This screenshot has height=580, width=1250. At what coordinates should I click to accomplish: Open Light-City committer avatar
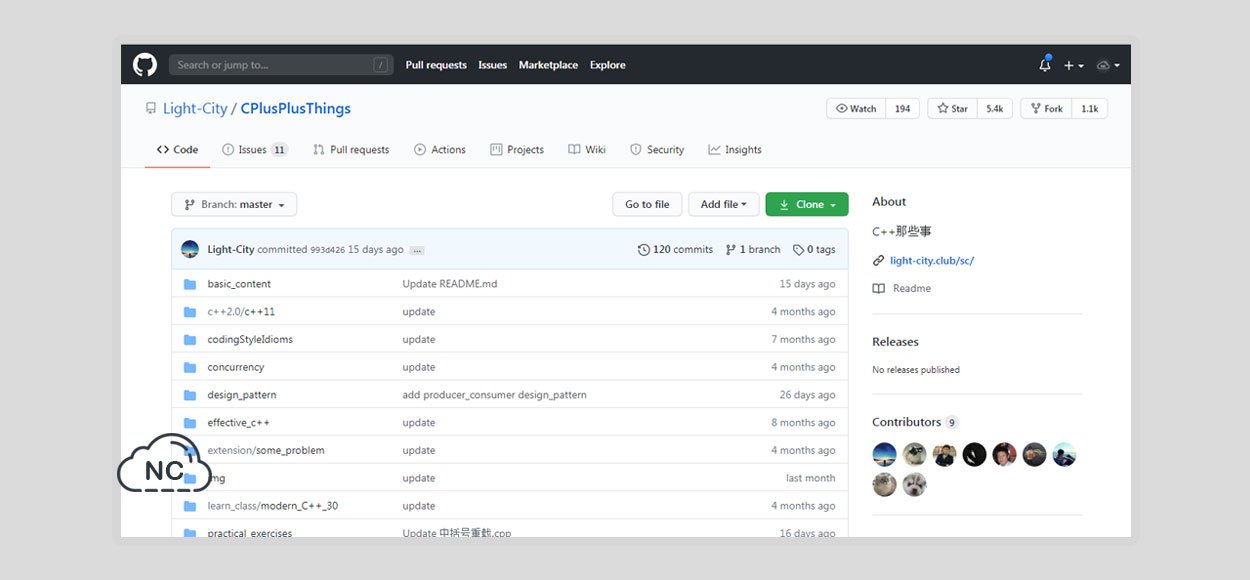click(x=190, y=249)
